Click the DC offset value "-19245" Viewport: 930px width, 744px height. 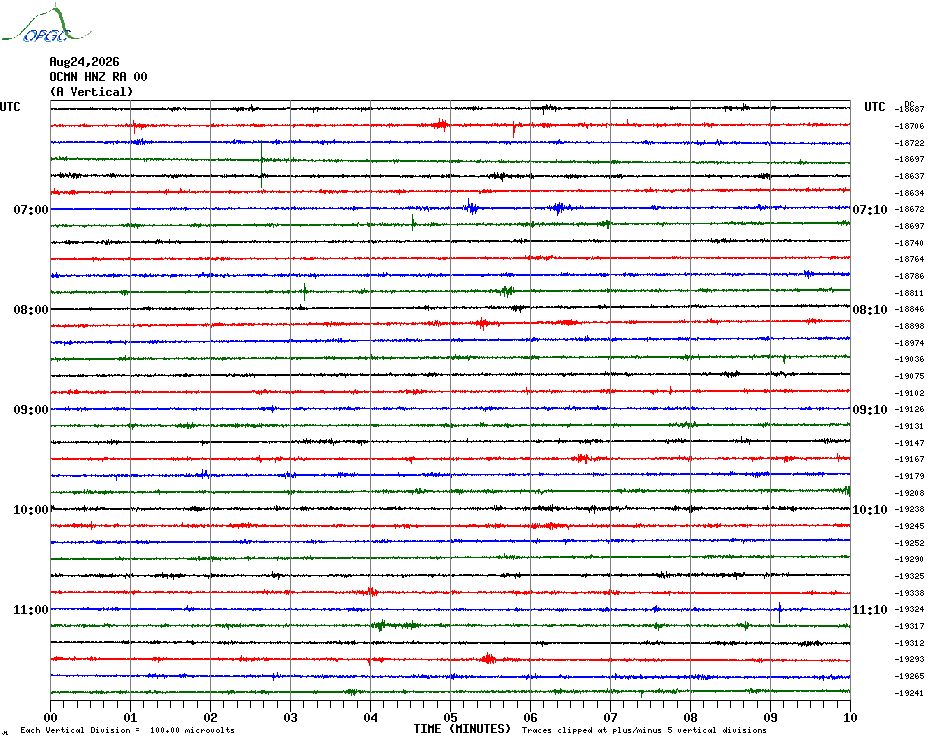click(909, 526)
